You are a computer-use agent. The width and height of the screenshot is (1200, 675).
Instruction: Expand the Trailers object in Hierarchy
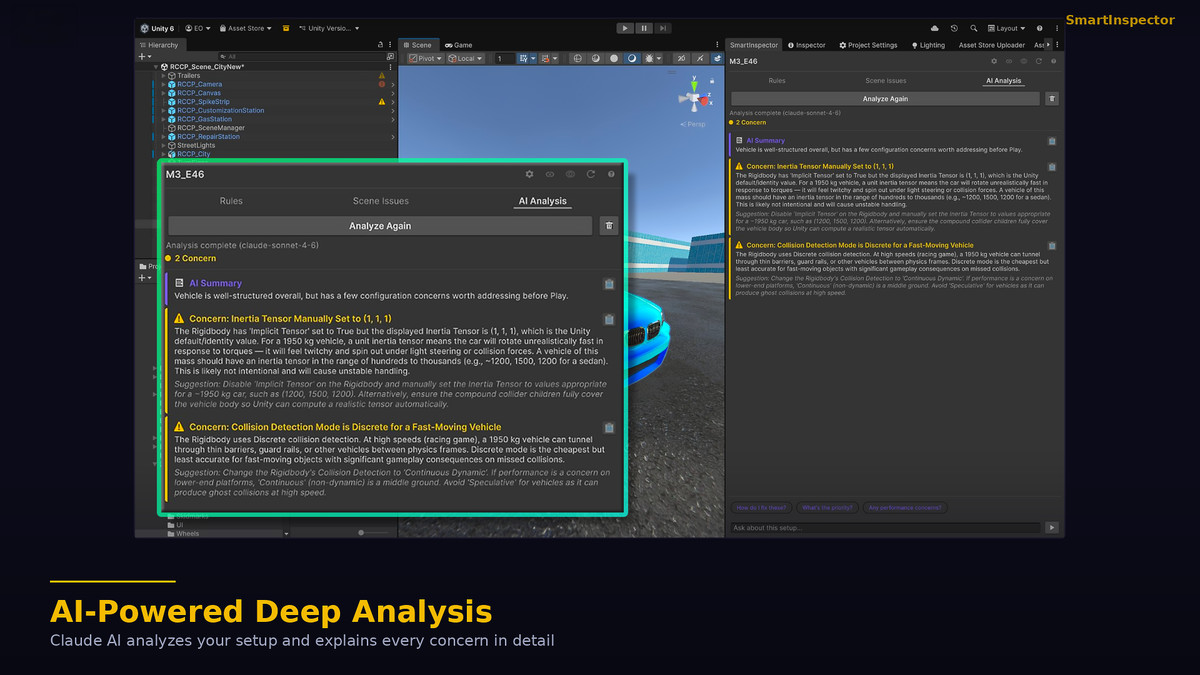click(163, 76)
